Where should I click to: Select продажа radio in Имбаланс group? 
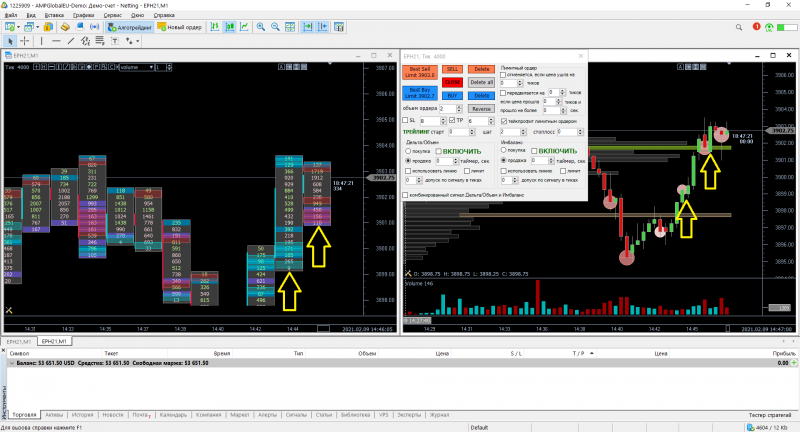[x=504, y=160]
